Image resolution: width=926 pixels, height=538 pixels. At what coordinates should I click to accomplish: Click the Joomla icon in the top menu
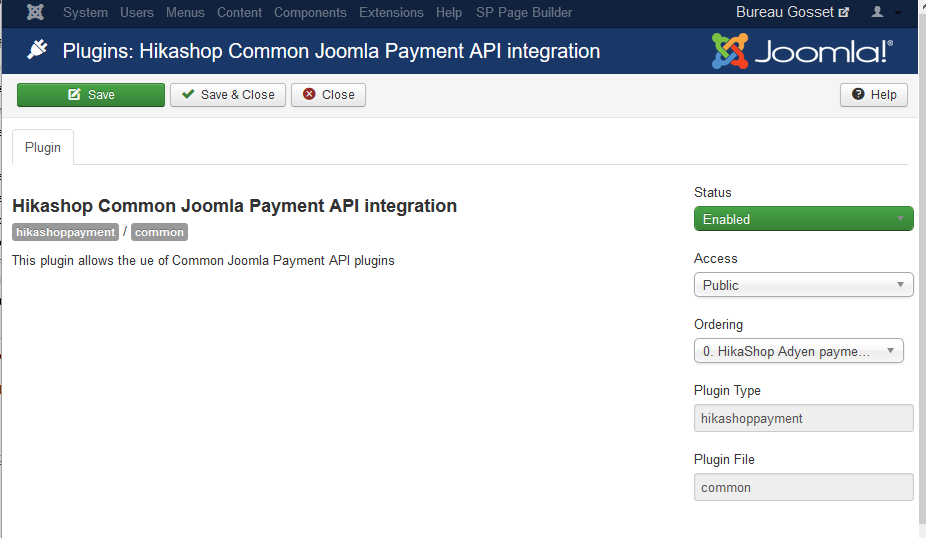coord(35,12)
